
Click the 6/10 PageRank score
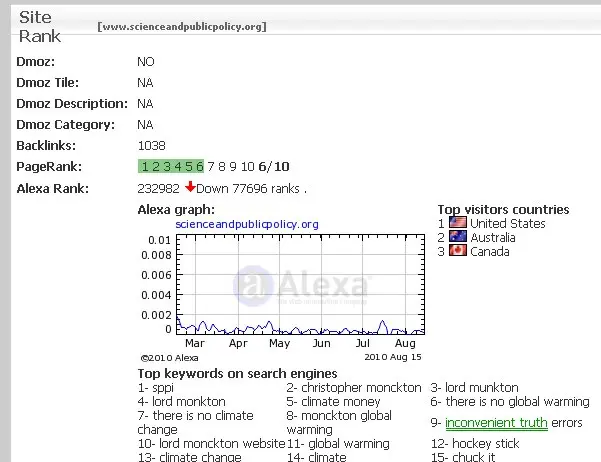pos(274,166)
